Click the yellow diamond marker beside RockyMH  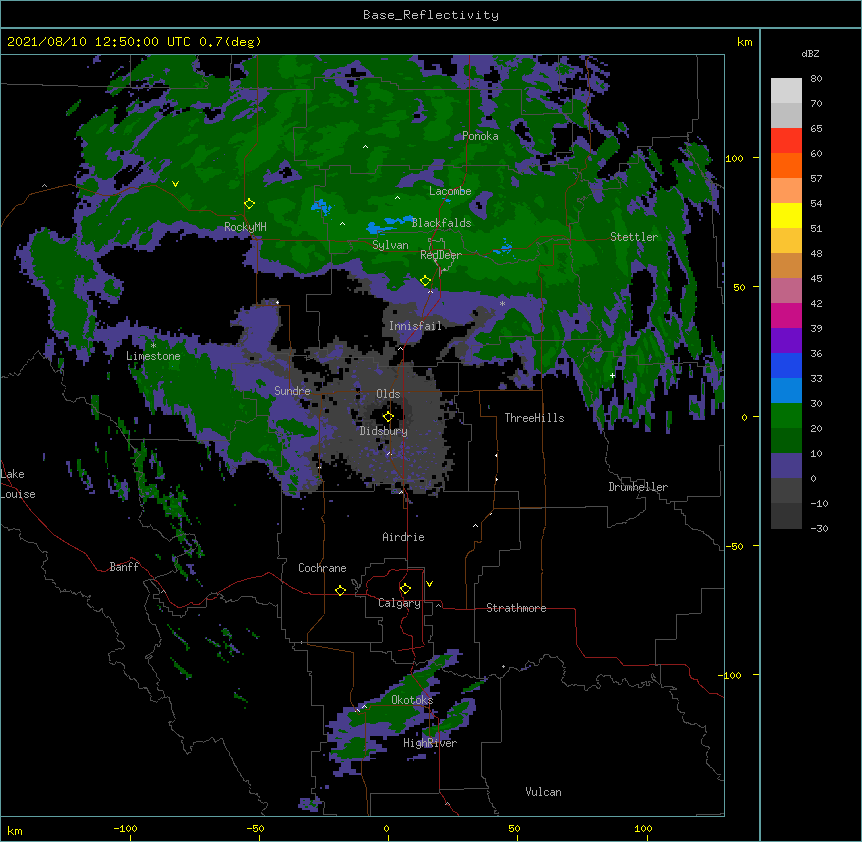(250, 204)
